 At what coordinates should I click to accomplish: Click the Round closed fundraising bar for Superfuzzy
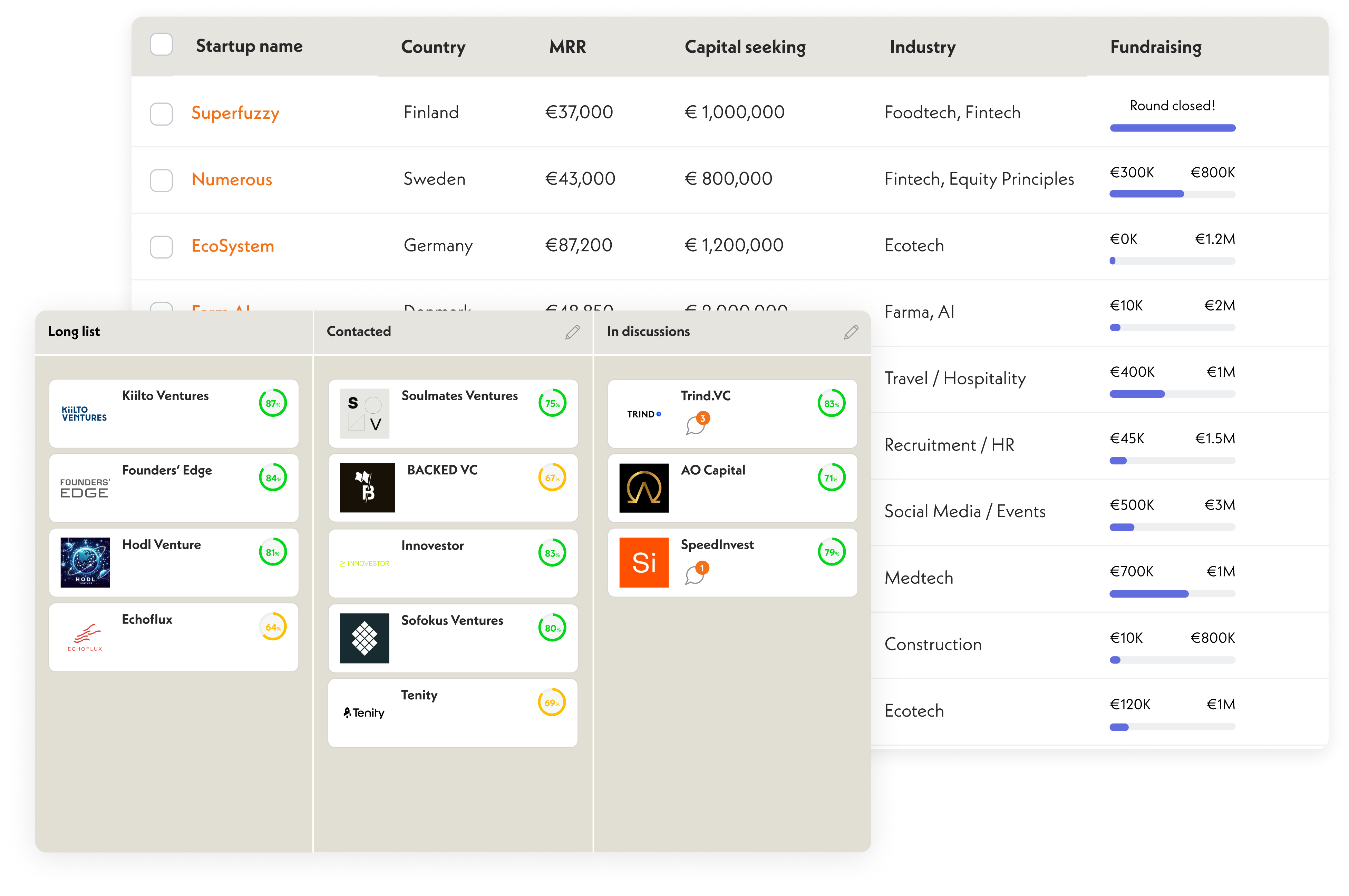click(x=1172, y=128)
